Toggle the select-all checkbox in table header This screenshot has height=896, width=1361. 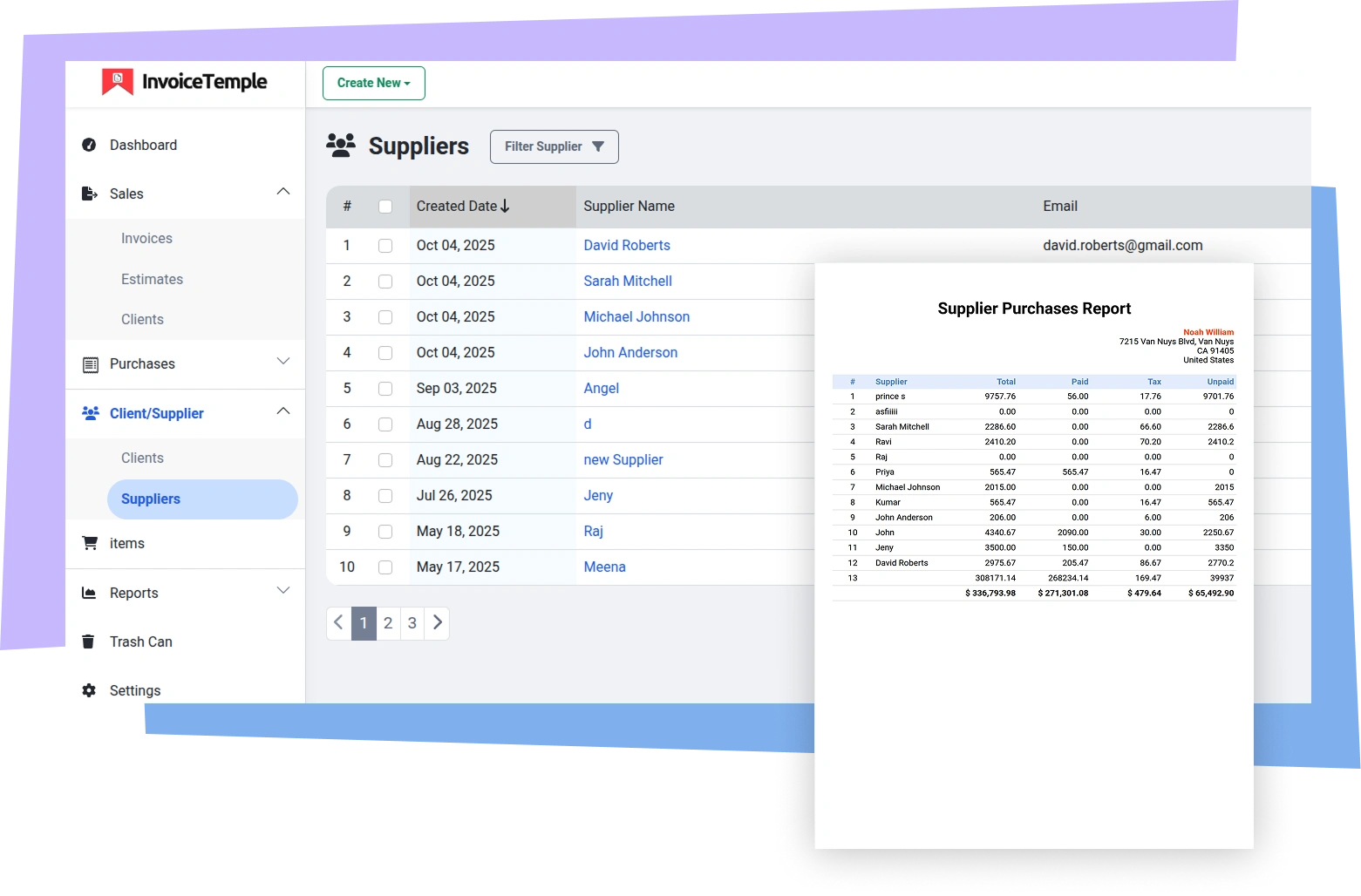point(385,207)
